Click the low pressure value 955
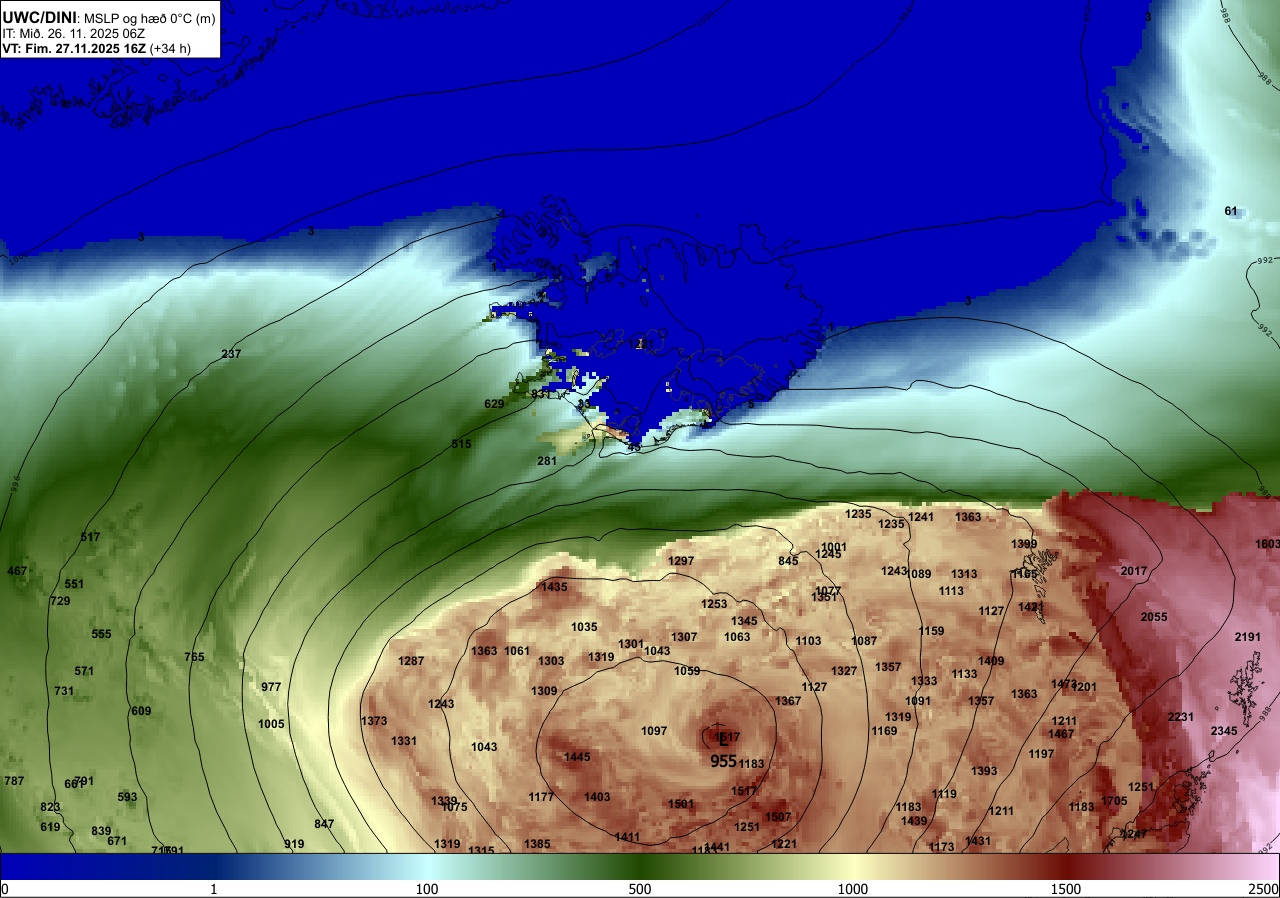 click(724, 761)
